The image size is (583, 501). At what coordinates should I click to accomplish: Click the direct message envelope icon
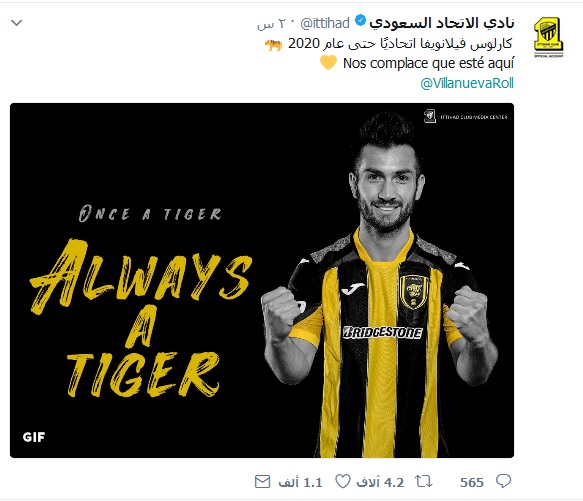pos(262,482)
